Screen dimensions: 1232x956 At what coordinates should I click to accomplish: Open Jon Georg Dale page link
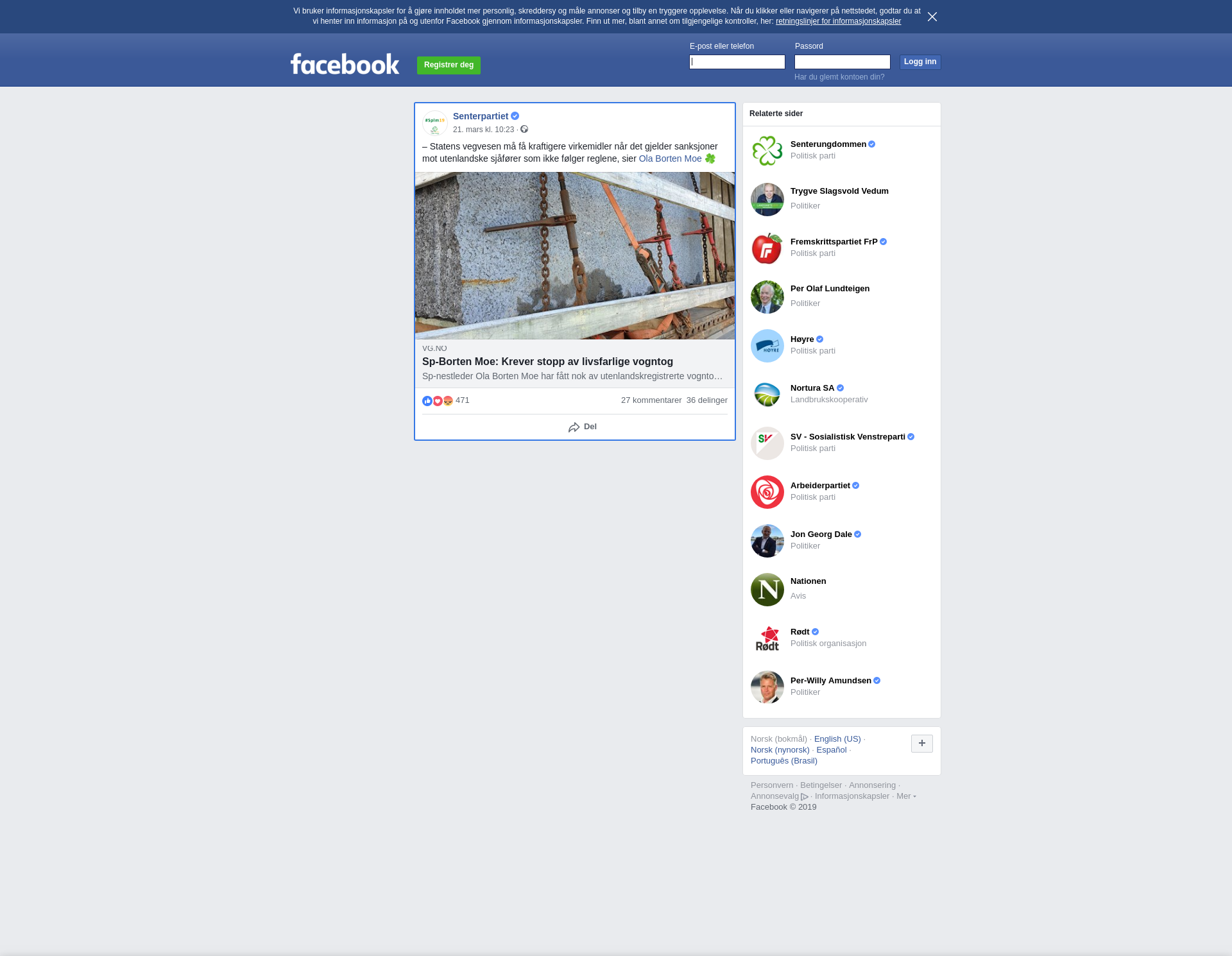click(821, 534)
